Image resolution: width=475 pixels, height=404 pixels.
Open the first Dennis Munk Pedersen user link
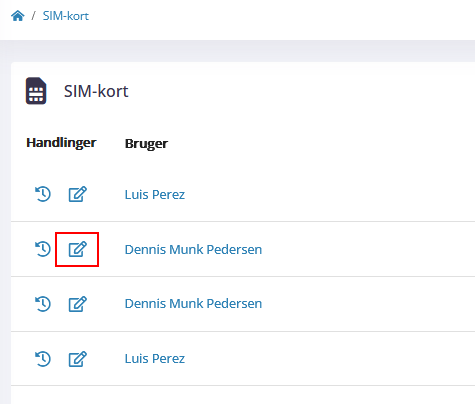pos(193,249)
